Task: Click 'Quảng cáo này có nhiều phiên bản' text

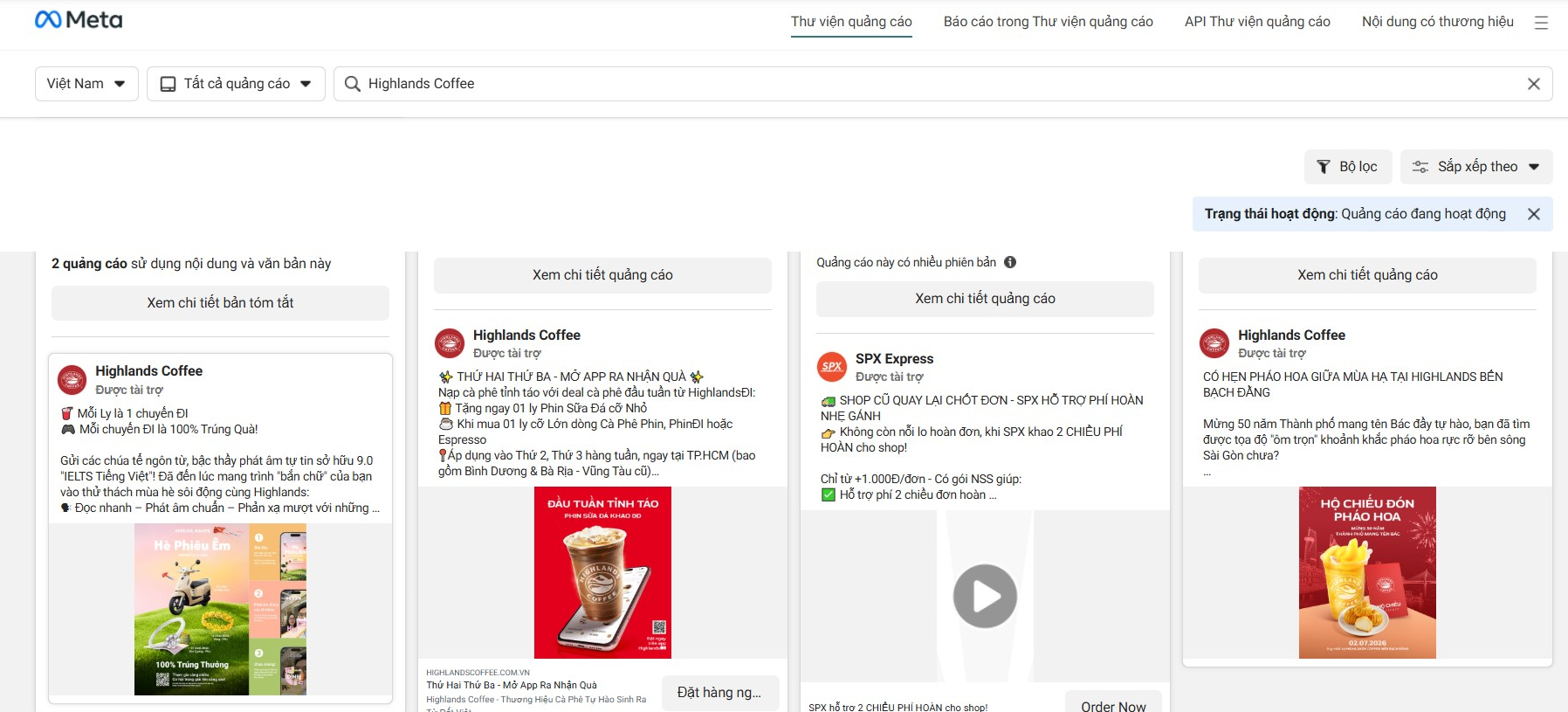Action: click(906, 262)
